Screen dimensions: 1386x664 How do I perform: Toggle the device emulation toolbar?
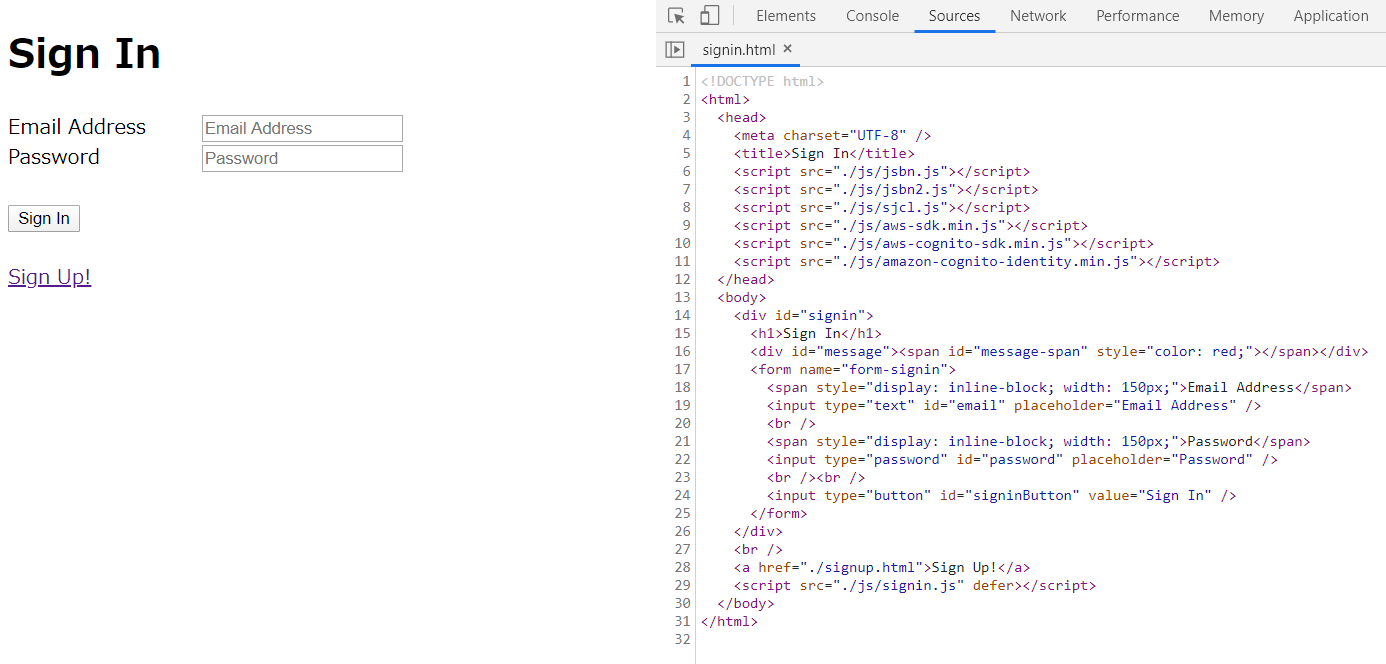710,15
